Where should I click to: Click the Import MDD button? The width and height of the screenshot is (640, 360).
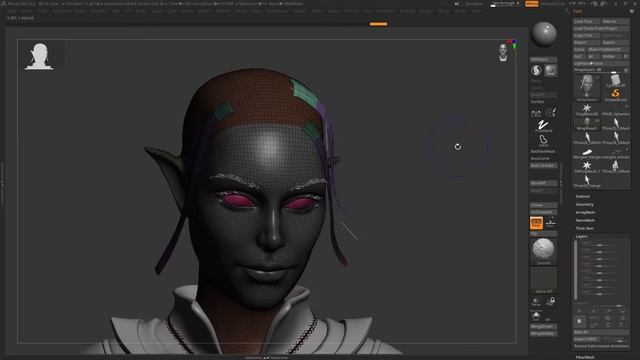587,339
